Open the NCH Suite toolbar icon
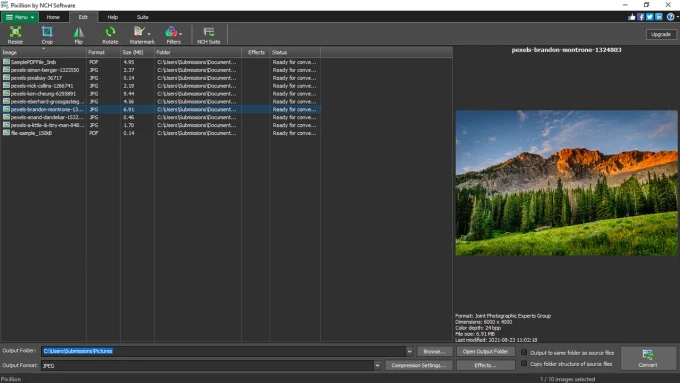680x383 pixels. [209, 35]
